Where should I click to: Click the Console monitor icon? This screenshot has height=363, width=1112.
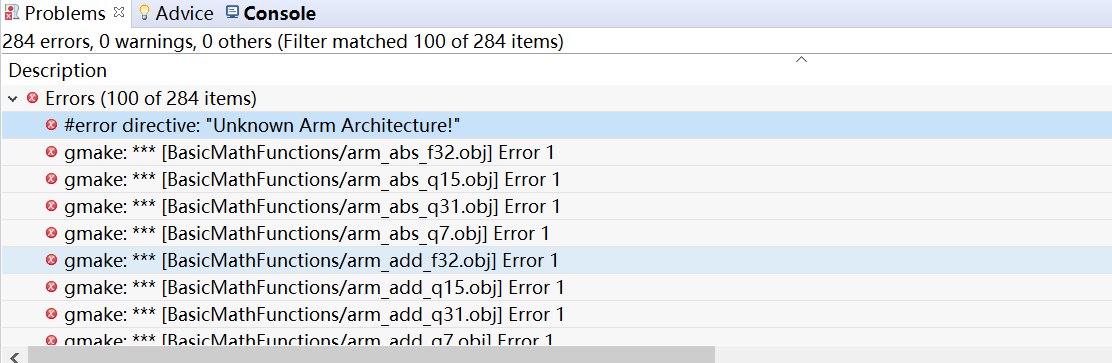[232, 13]
